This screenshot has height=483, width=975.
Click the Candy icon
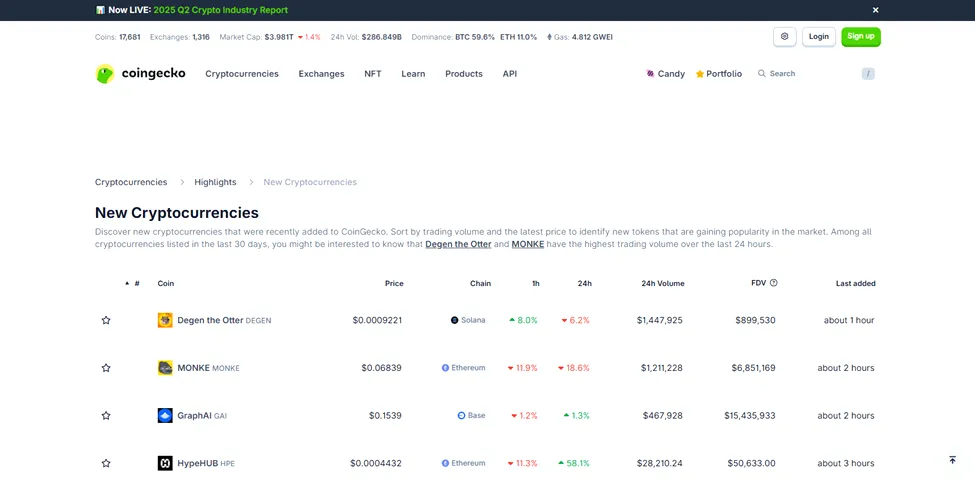click(x=650, y=73)
